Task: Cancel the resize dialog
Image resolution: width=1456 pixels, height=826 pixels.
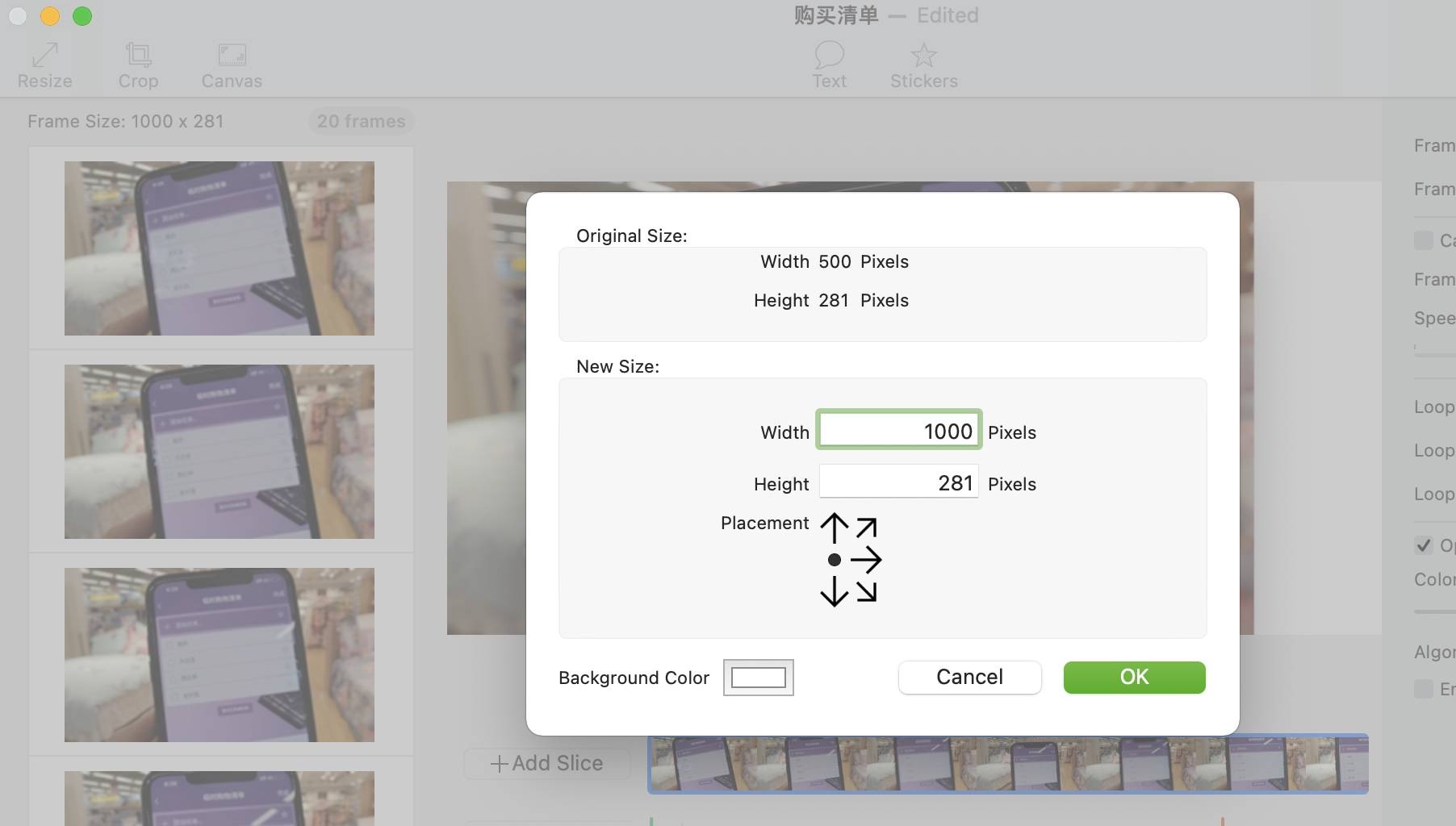Action: (x=969, y=678)
